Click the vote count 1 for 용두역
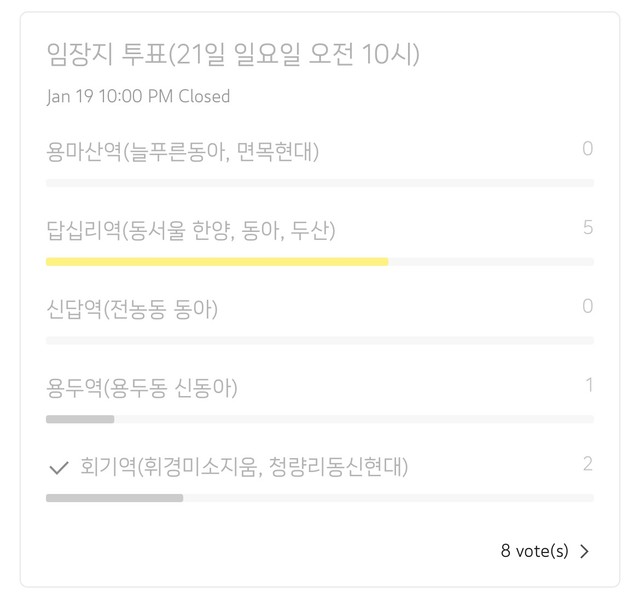The image size is (640, 605). tap(589, 385)
